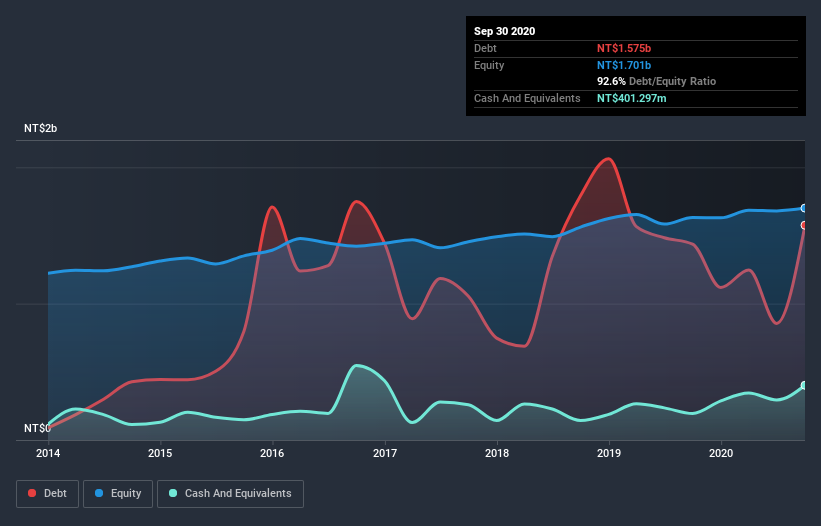
Task: Select the 2016 x-axis label
Action: 272,453
